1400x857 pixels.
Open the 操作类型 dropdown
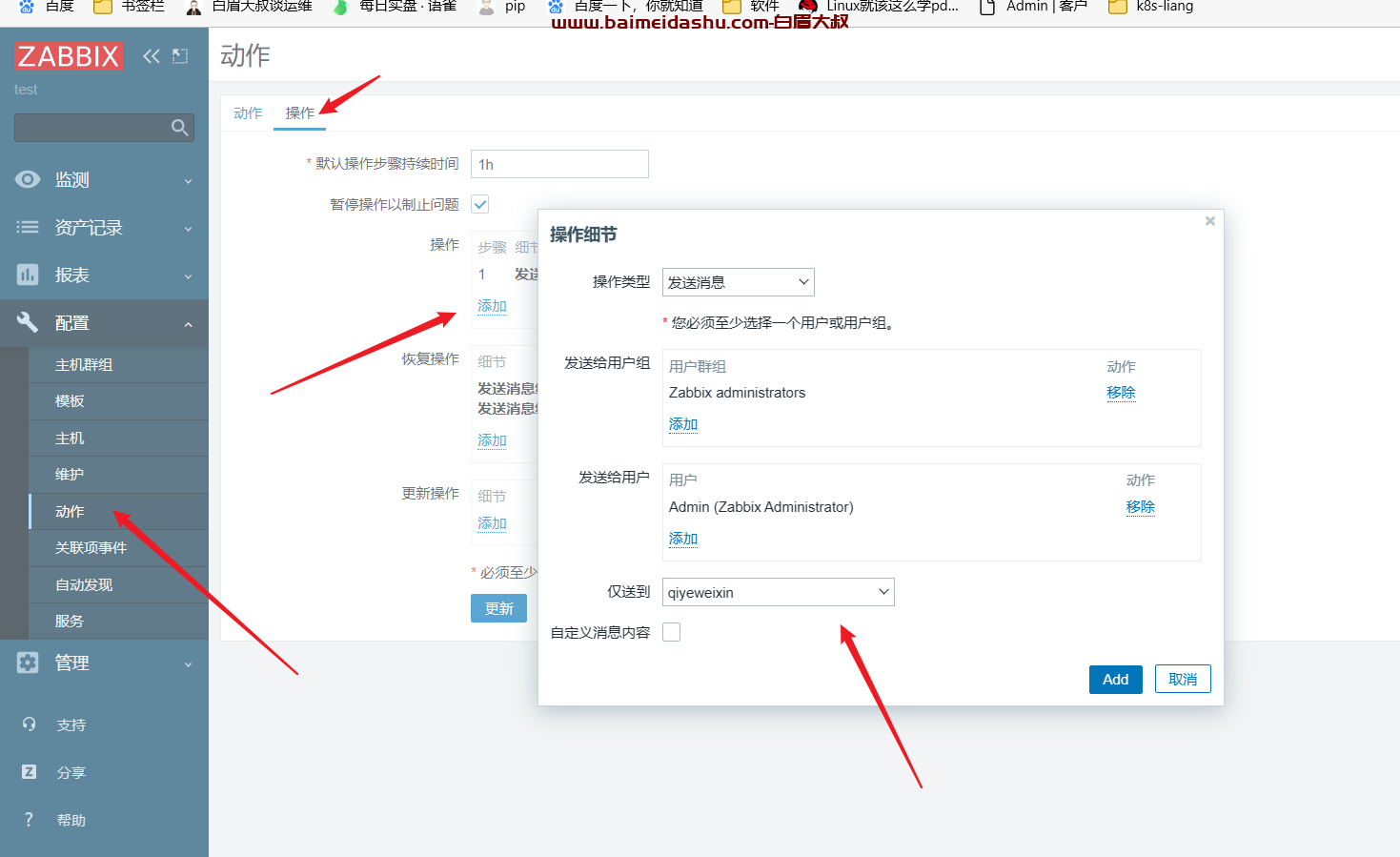point(739,282)
